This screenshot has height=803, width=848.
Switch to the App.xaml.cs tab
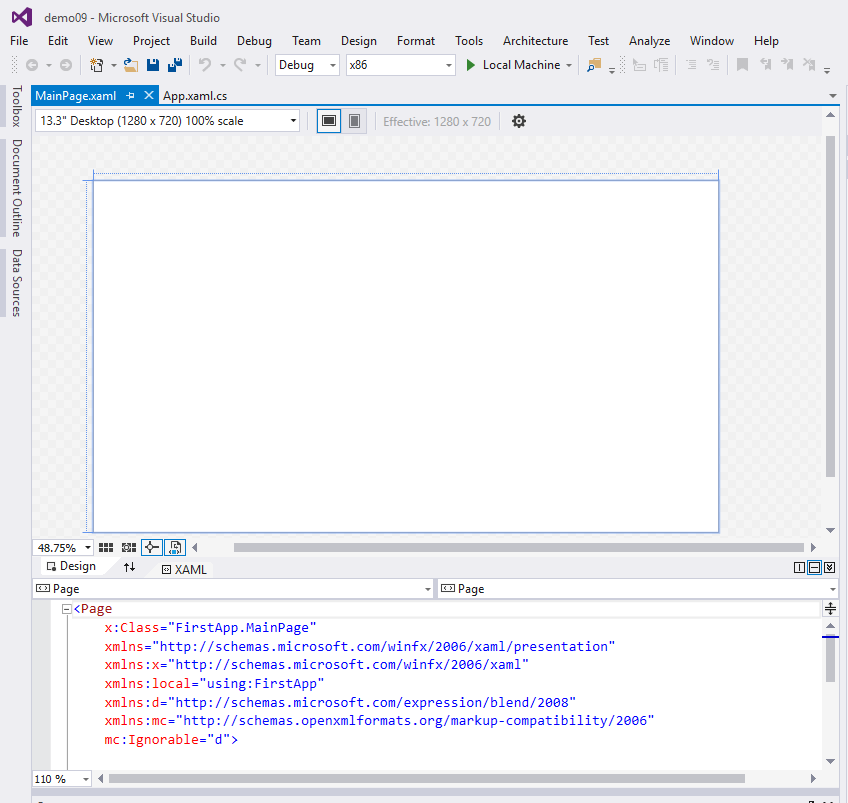pos(195,96)
